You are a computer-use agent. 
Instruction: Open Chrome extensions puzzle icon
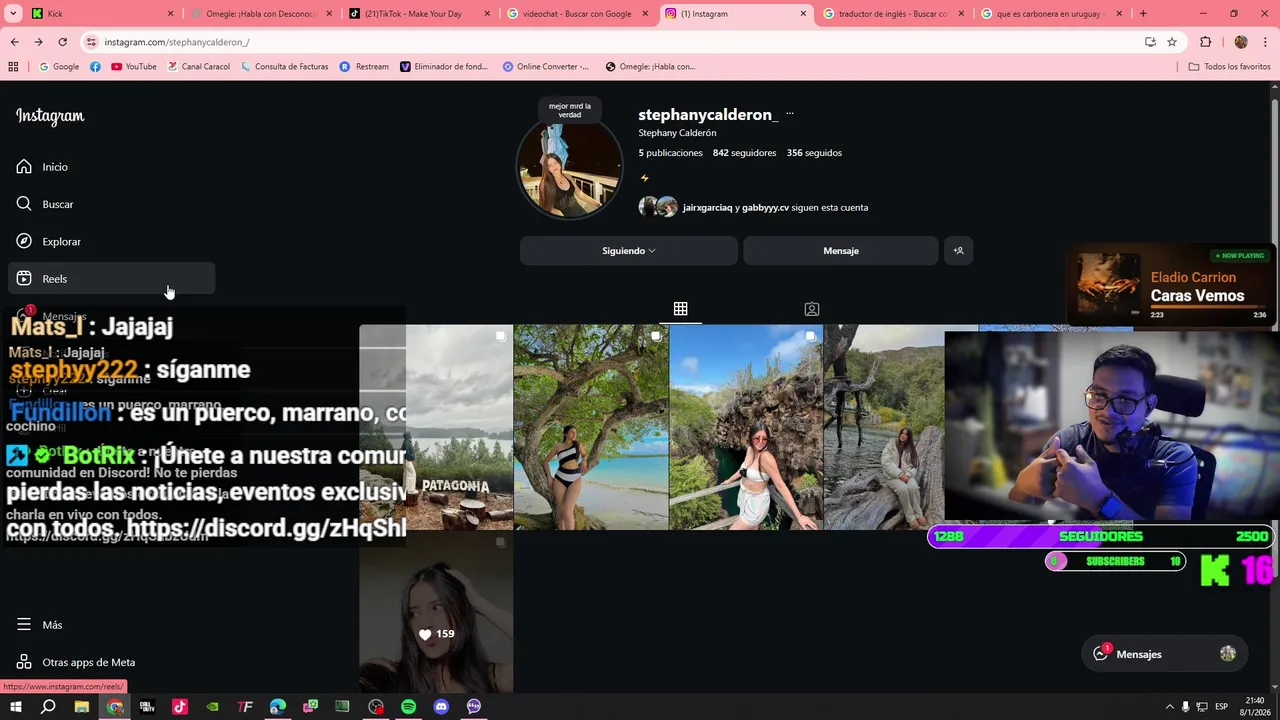click(x=1205, y=42)
